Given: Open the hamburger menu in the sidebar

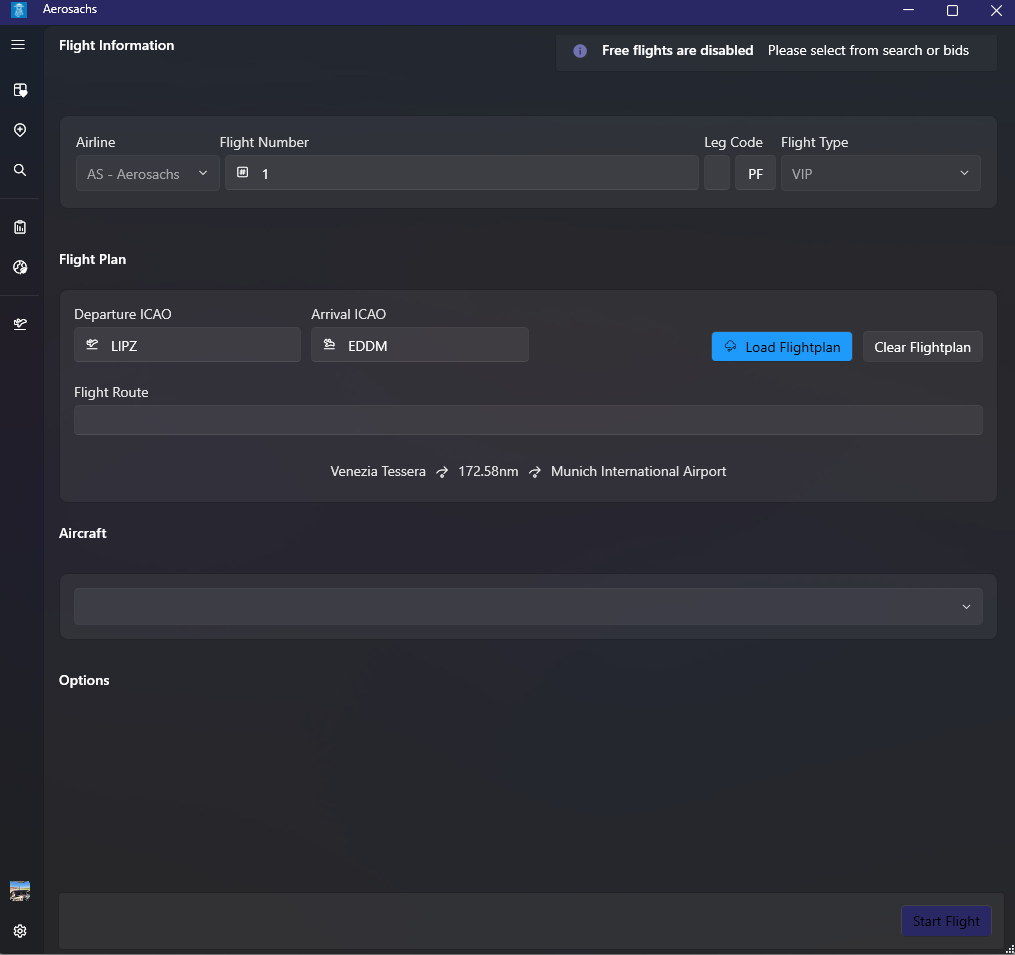Looking at the screenshot, I should point(18,45).
